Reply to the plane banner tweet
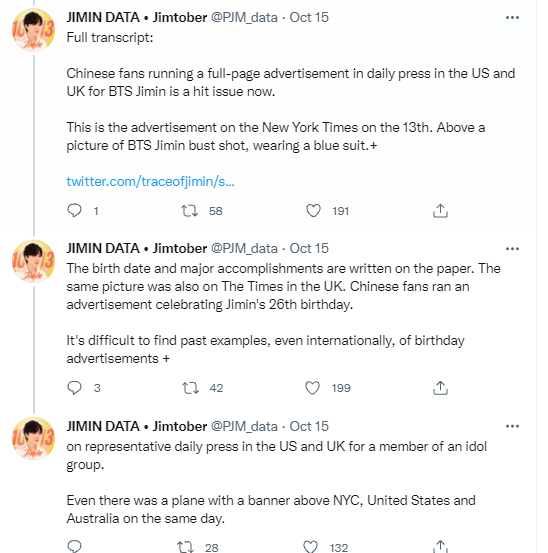 (74, 547)
